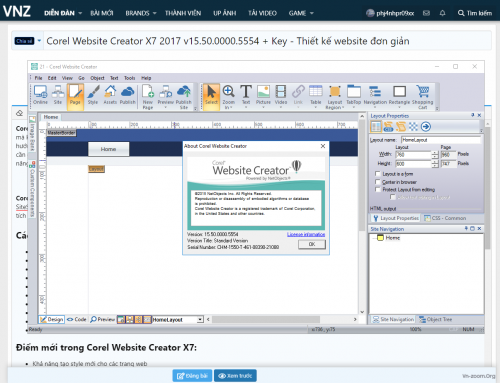This screenshot has width=500, height=383.
Task: Open the Object menu
Action: [97, 78]
